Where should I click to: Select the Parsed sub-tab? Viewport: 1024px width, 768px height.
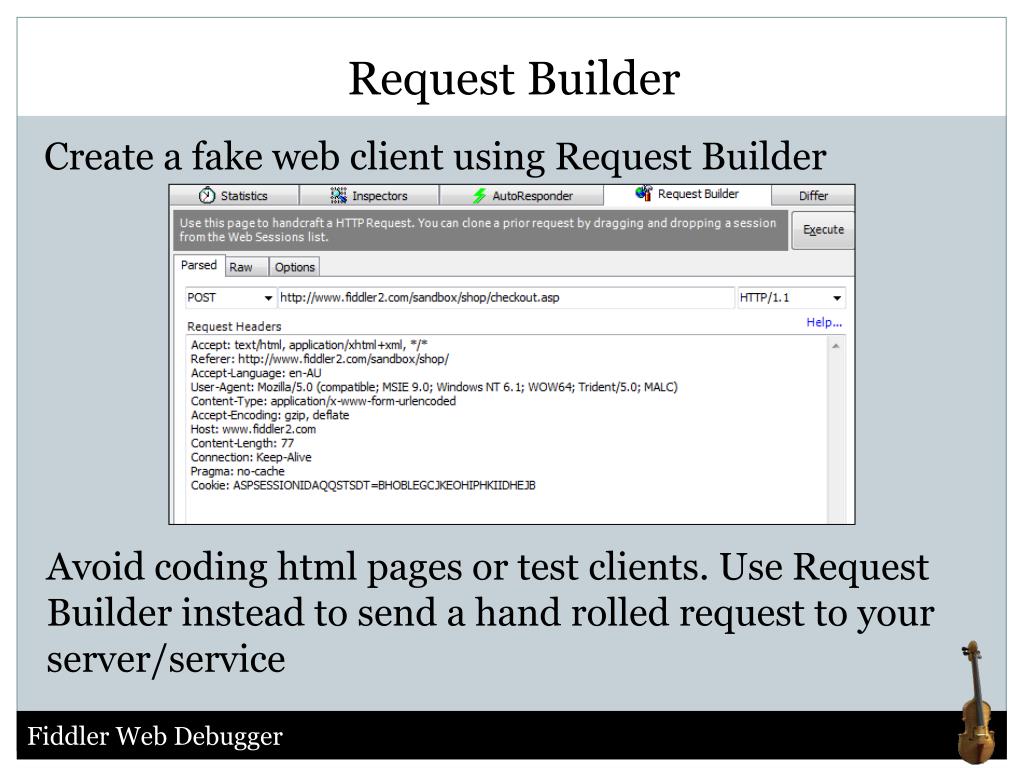coord(199,265)
